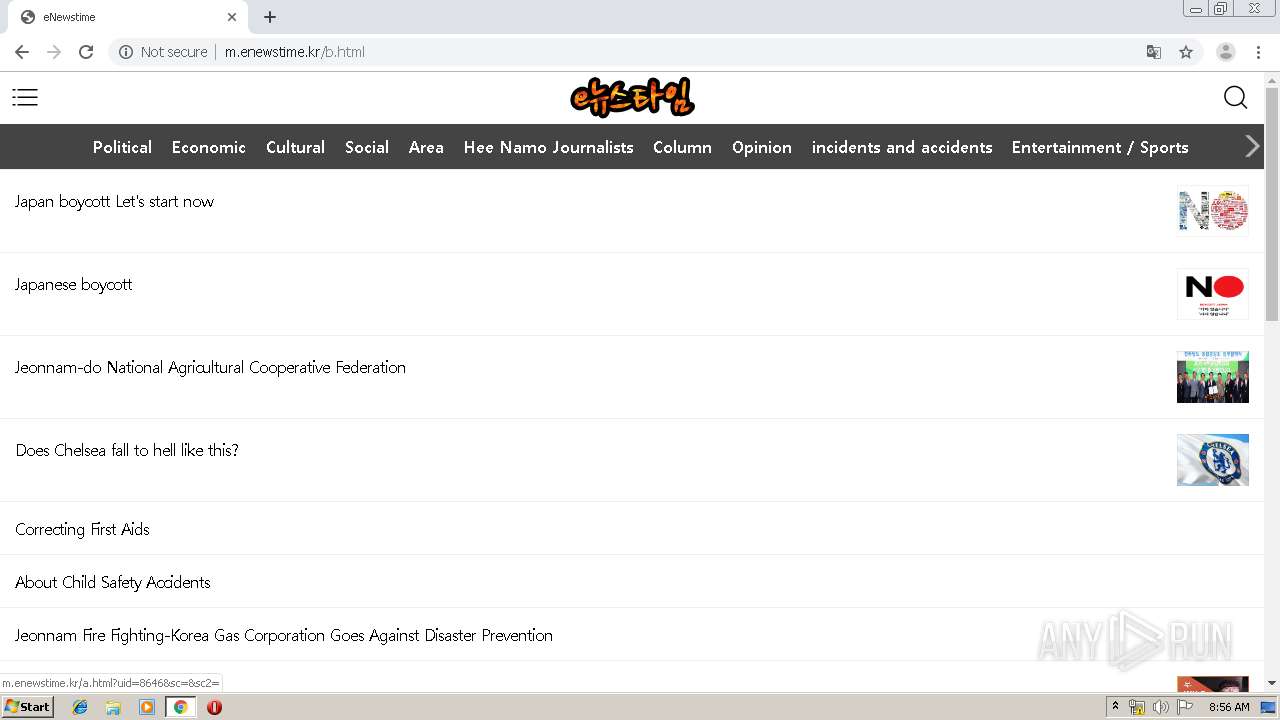Open Does Chelsea fall to hell article
The width and height of the screenshot is (1280, 720).
(x=127, y=450)
